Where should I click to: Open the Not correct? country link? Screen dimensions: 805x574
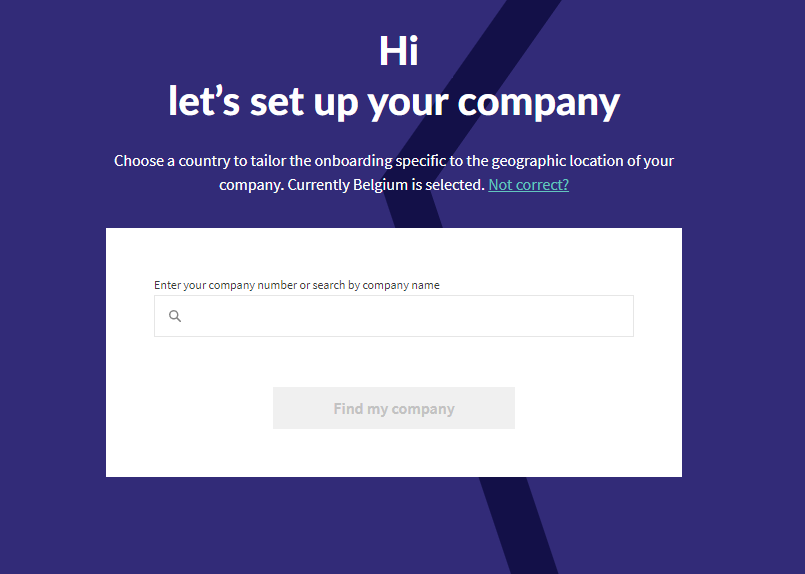(x=528, y=185)
